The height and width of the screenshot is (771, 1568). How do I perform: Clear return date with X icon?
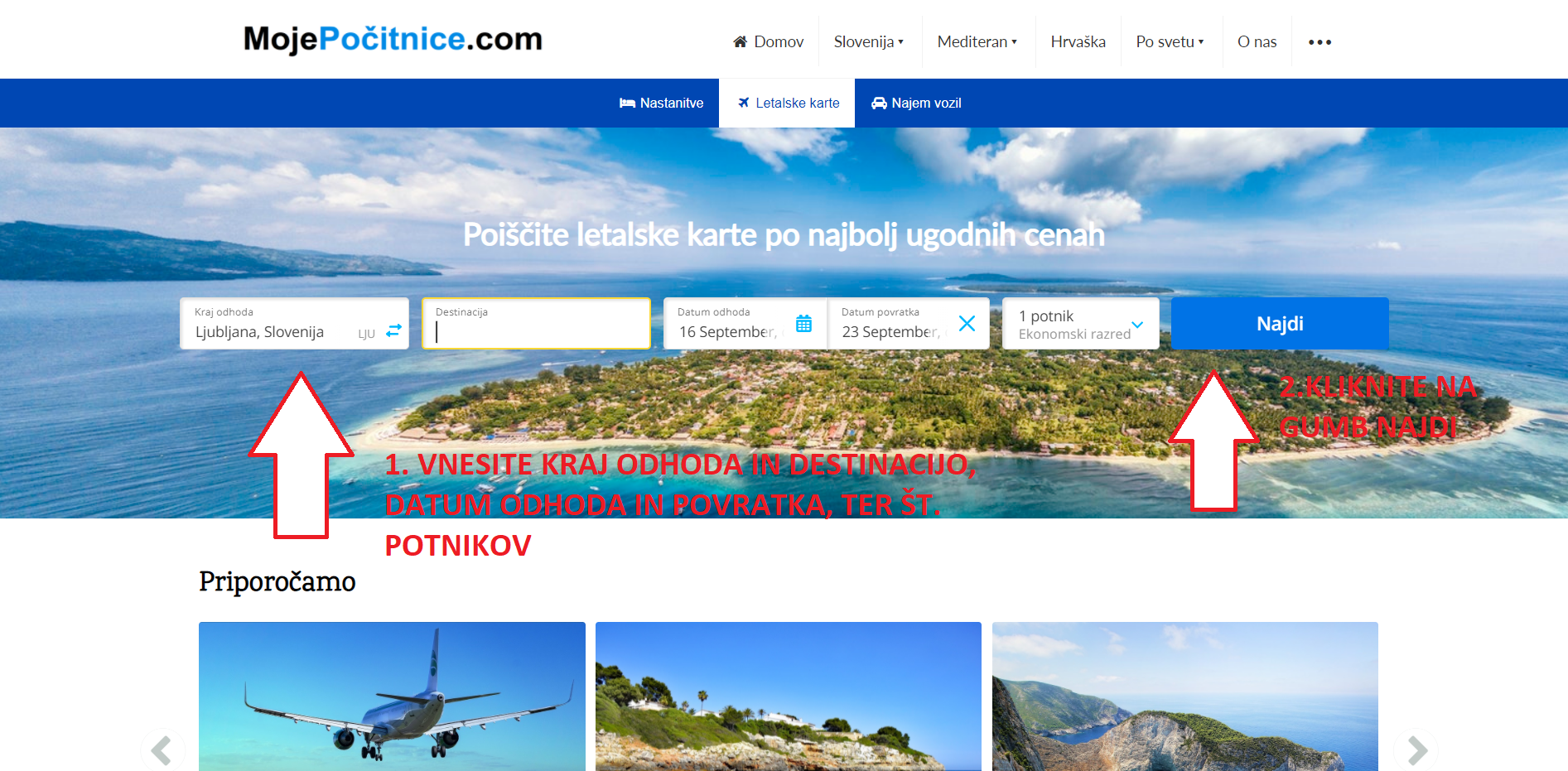(967, 324)
